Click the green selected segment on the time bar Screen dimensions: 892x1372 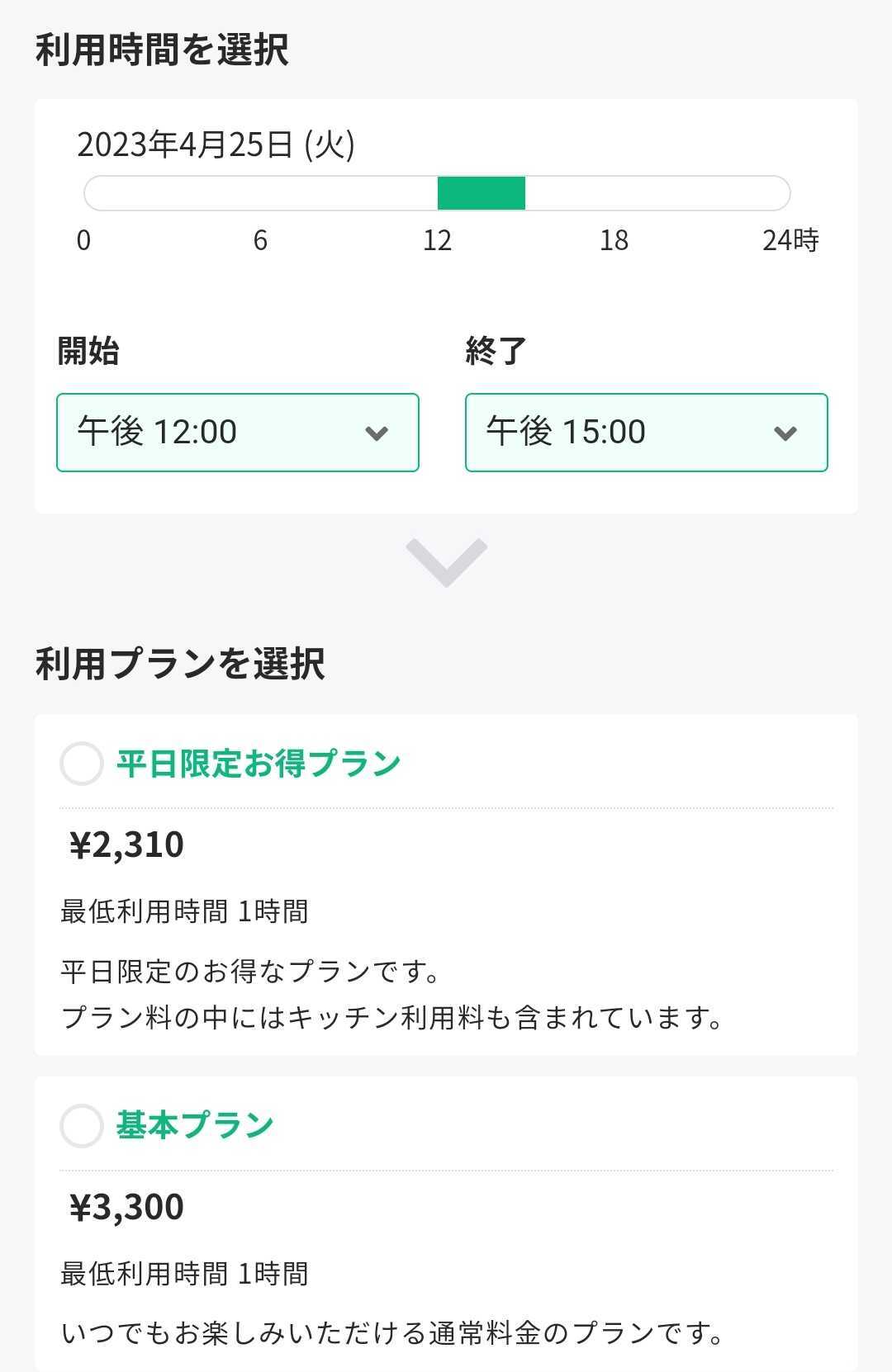[x=482, y=193]
